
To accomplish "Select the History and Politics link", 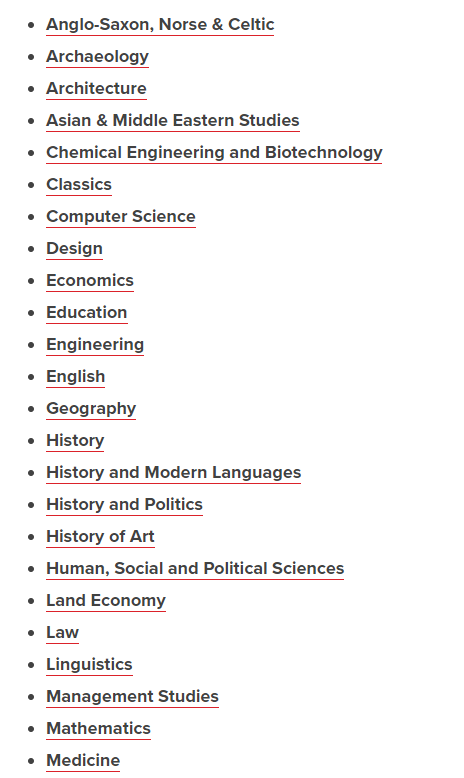I will tap(125, 505).
